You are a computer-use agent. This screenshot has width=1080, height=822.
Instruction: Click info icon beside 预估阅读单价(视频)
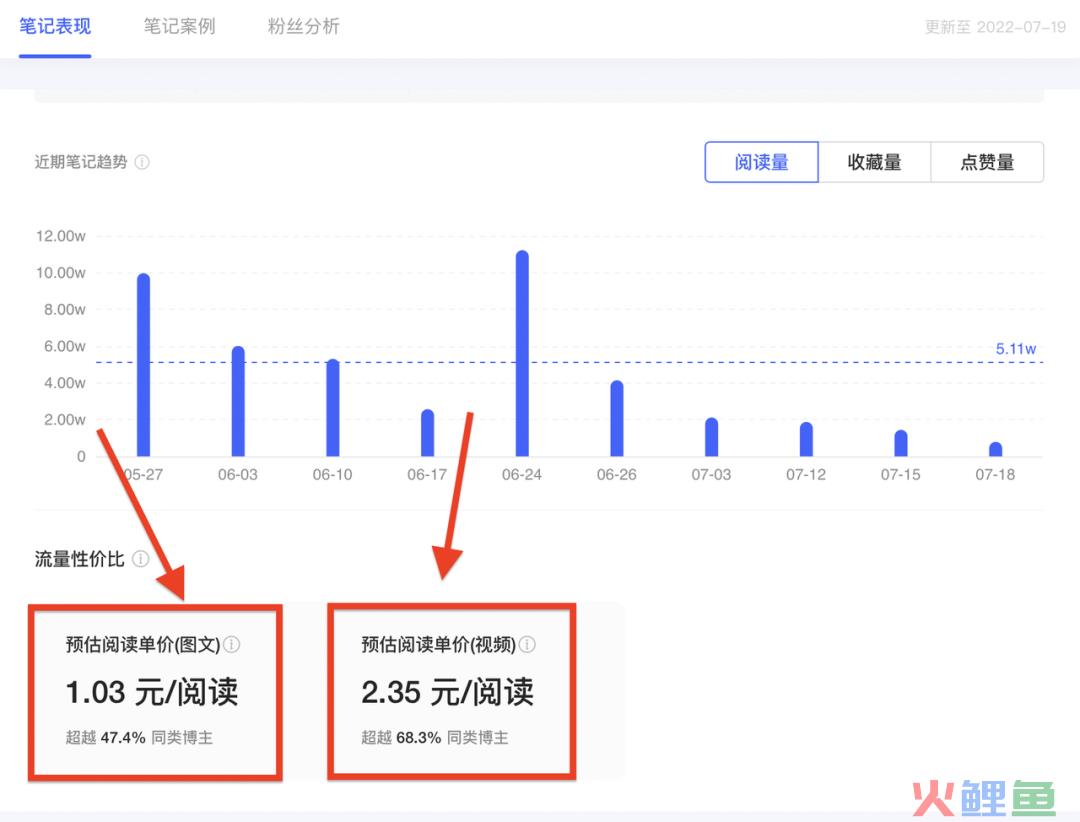click(528, 644)
